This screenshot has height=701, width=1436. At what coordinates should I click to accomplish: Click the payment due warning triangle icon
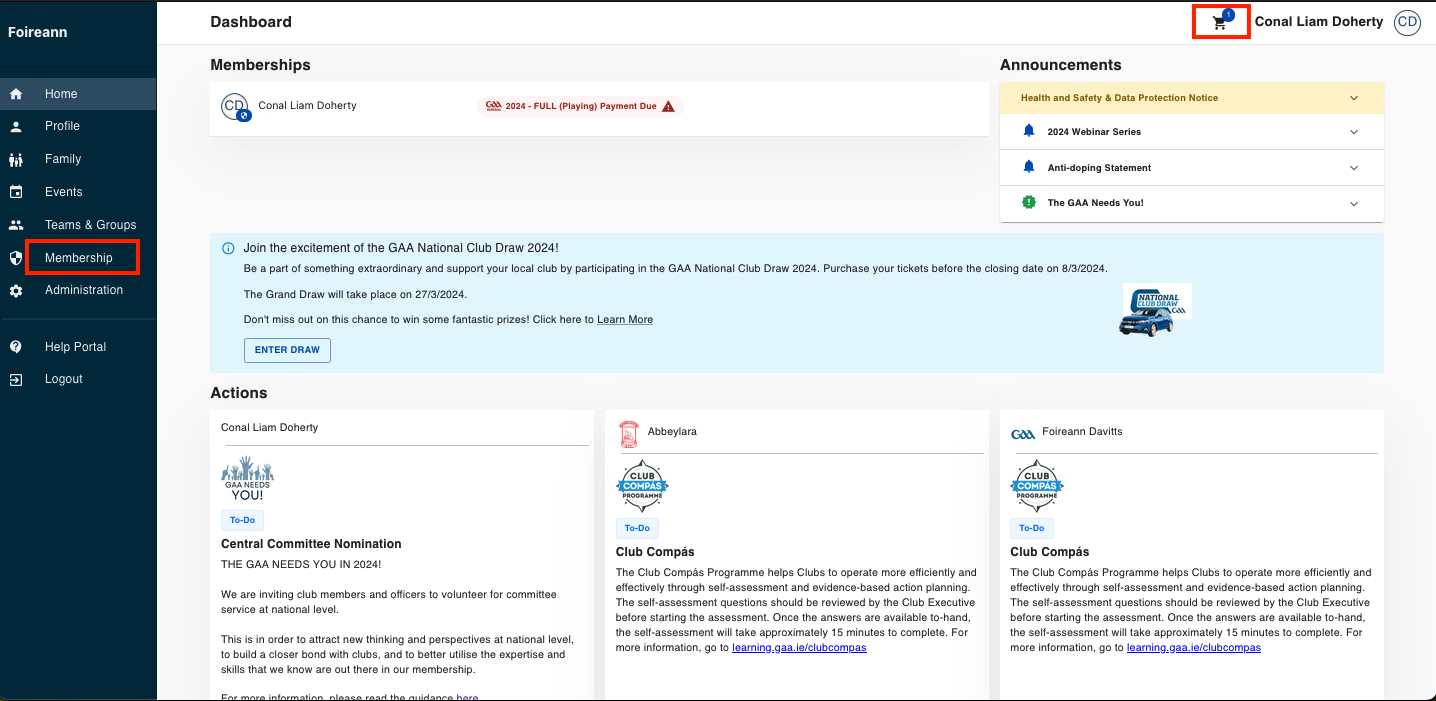pyautogui.click(x=668, y=106)
